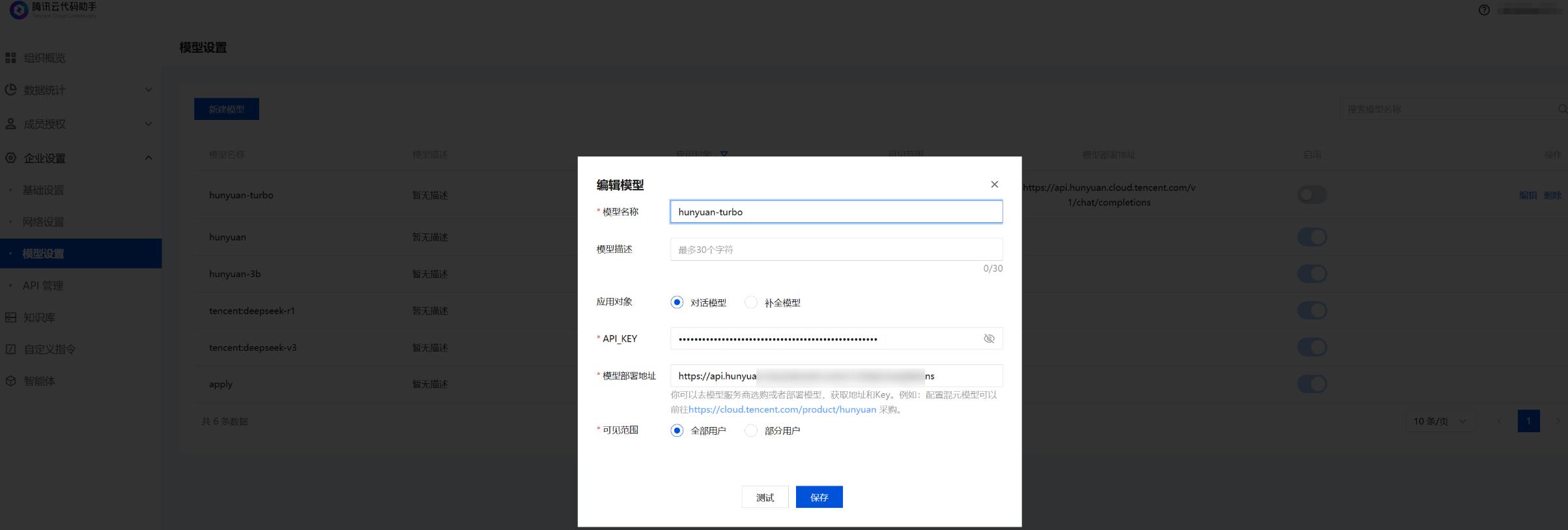Click the 保存 button in dialog
The image size is (1568, 530).
click(819, 497)
